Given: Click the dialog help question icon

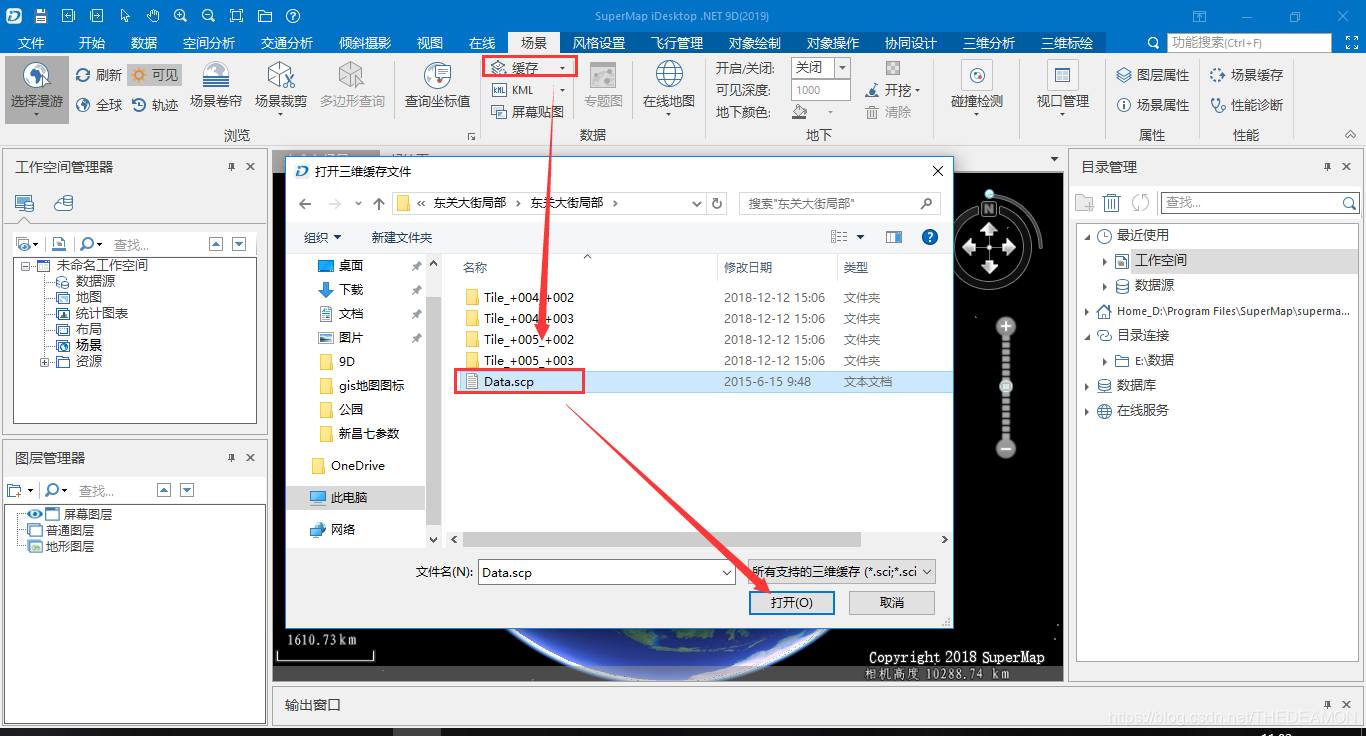Looking at the screenshot, I should (930, 237).
